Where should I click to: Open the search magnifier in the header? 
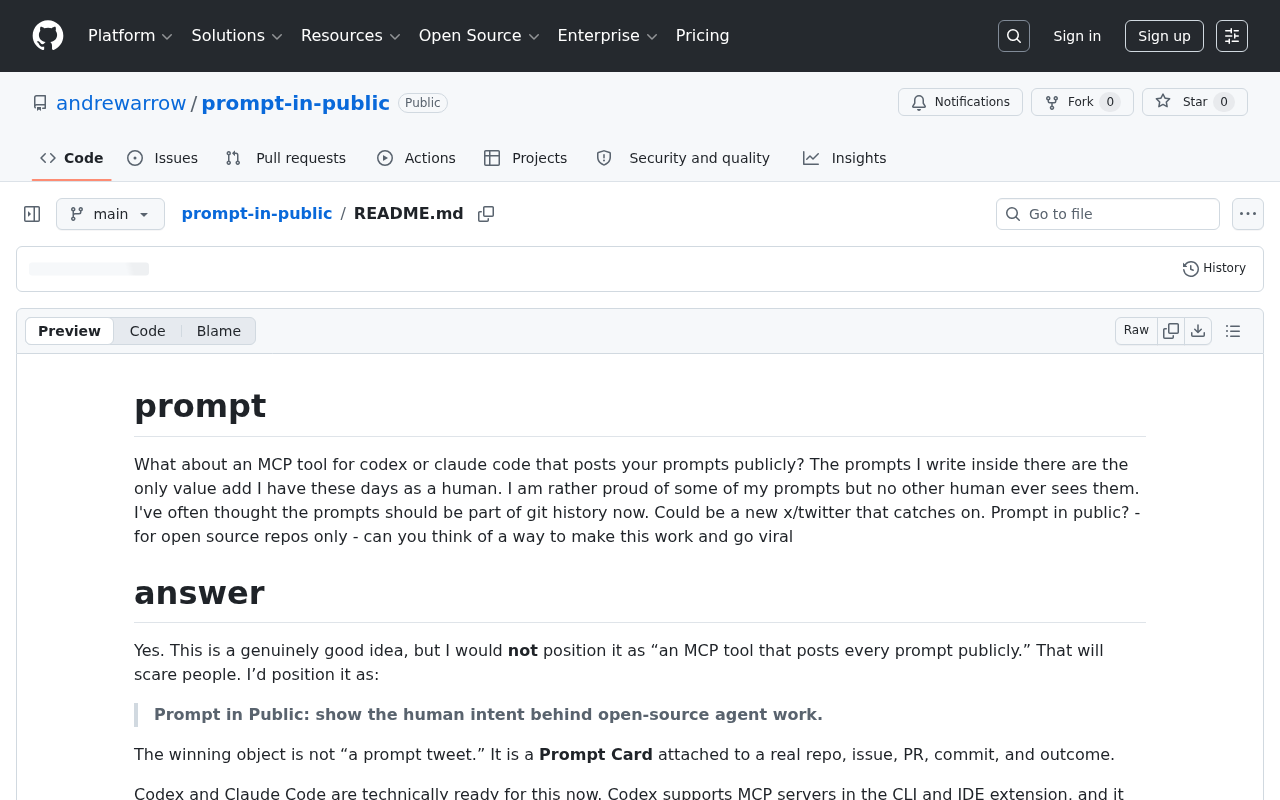point(1014,36)
